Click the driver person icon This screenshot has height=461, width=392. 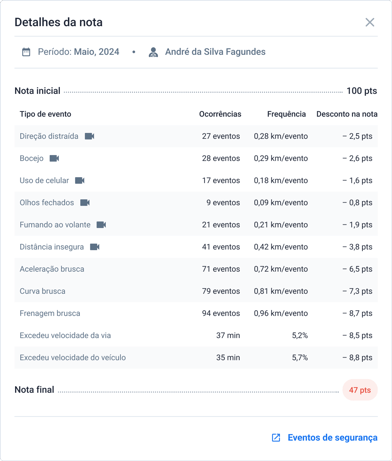pos(153,52)
